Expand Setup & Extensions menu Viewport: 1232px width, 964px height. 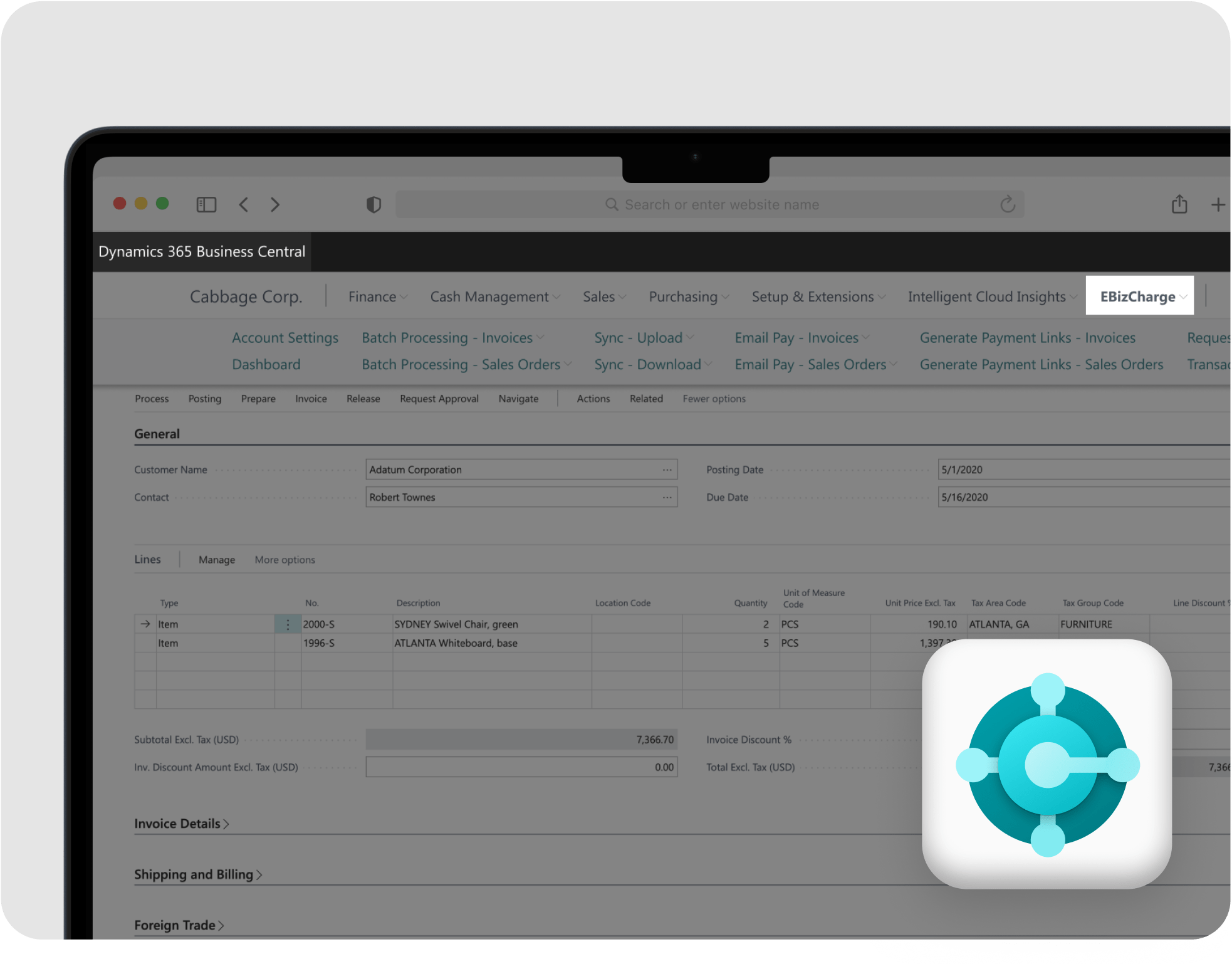(x=818, y=296)
